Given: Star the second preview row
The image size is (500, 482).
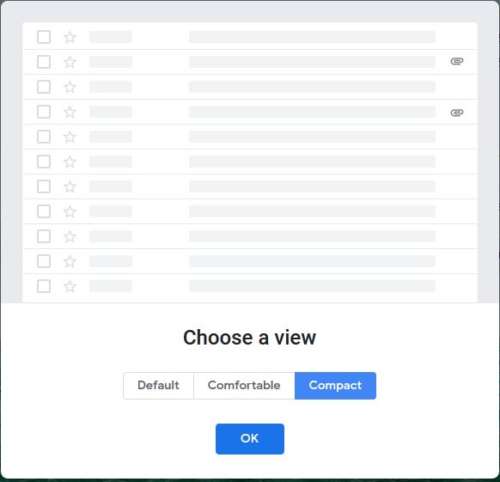Looking at the screenshot, I should click(x=70, y=62).
